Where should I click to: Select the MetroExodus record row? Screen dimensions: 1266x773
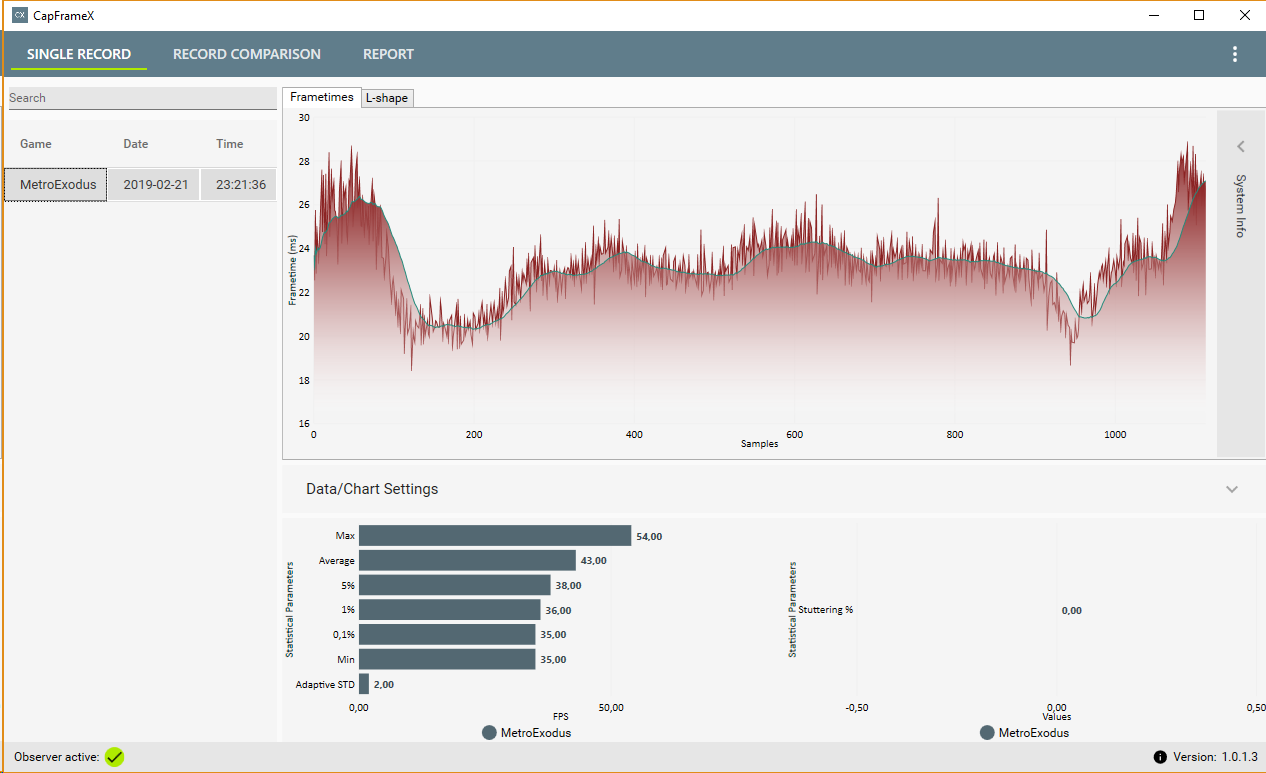[x=140, y=185]
